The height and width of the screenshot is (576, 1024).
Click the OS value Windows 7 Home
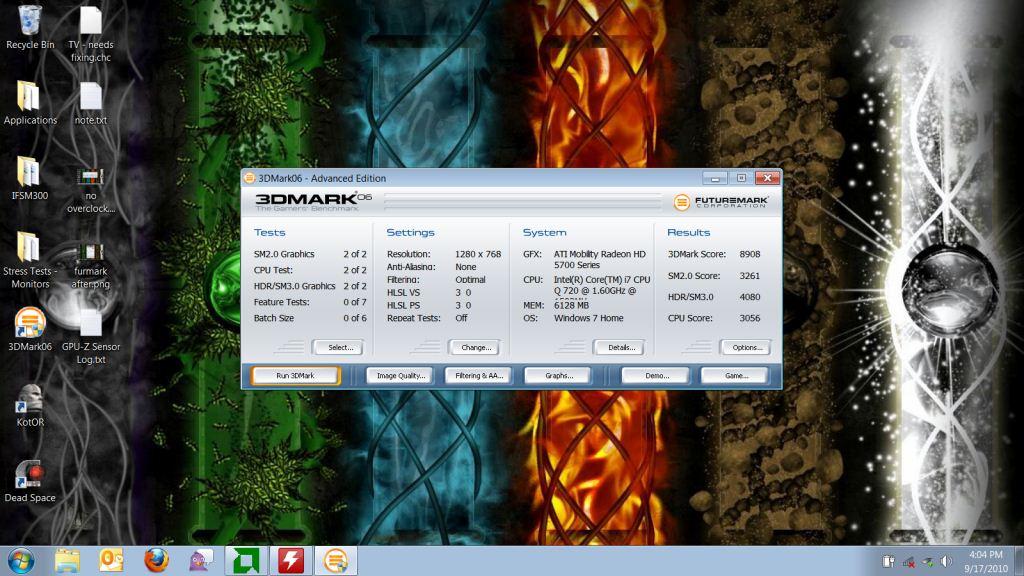click(588, 318)
